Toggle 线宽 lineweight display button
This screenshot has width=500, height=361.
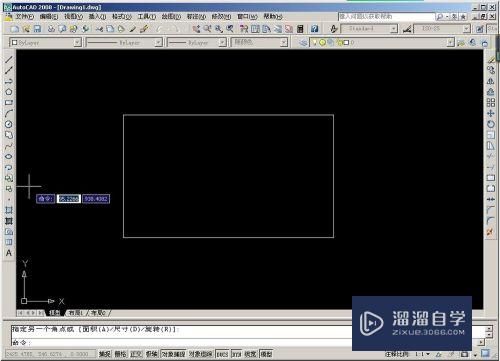tap(251, 354)
